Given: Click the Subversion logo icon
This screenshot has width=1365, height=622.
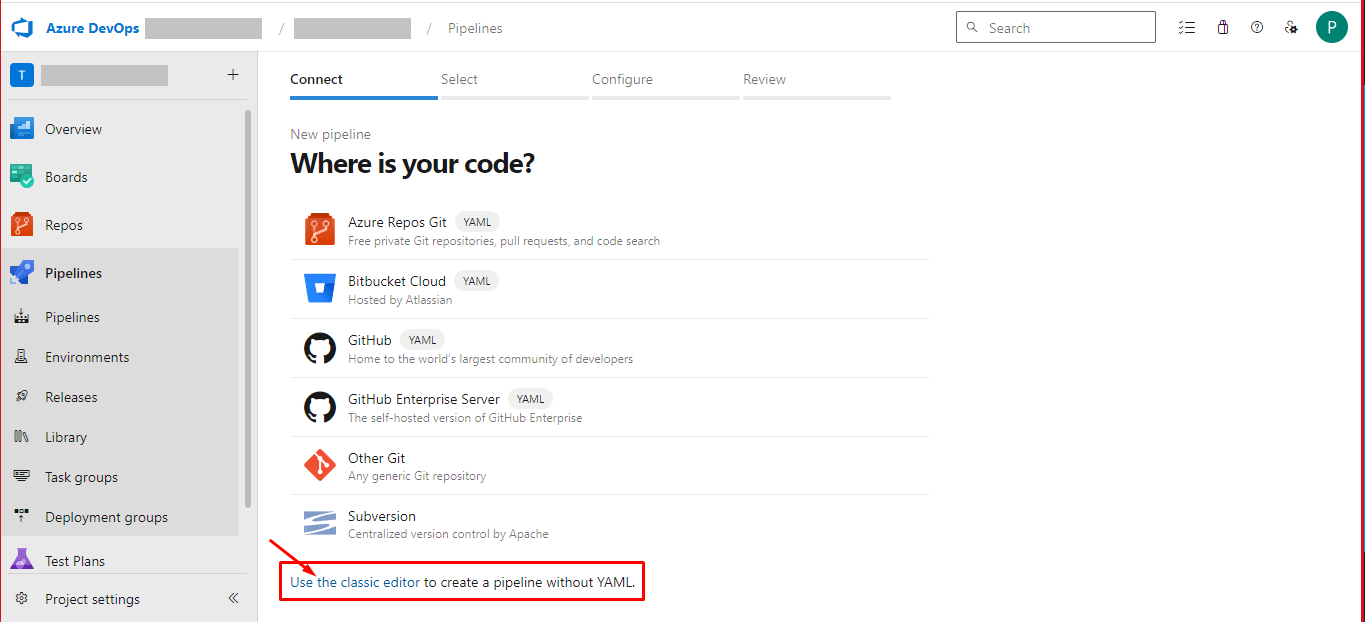Looking at the screenshot, I should click(320, 524).
